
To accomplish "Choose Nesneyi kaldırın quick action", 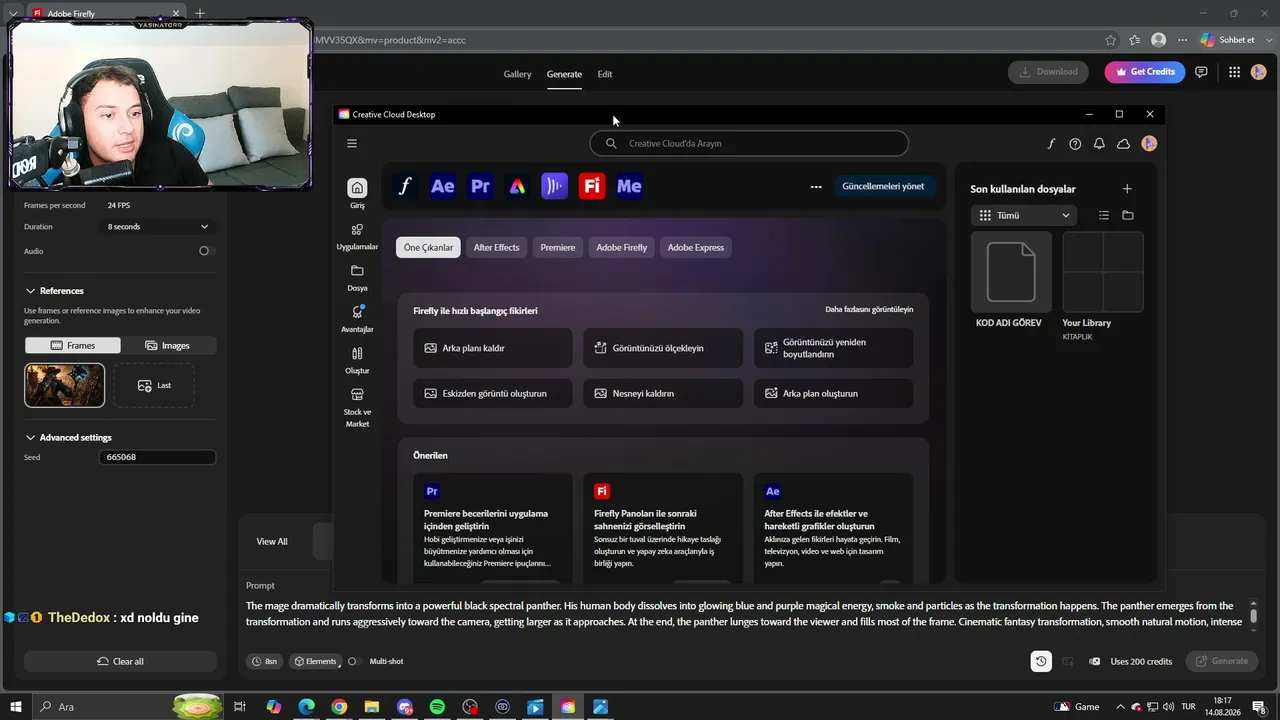I will coord(663,393).
